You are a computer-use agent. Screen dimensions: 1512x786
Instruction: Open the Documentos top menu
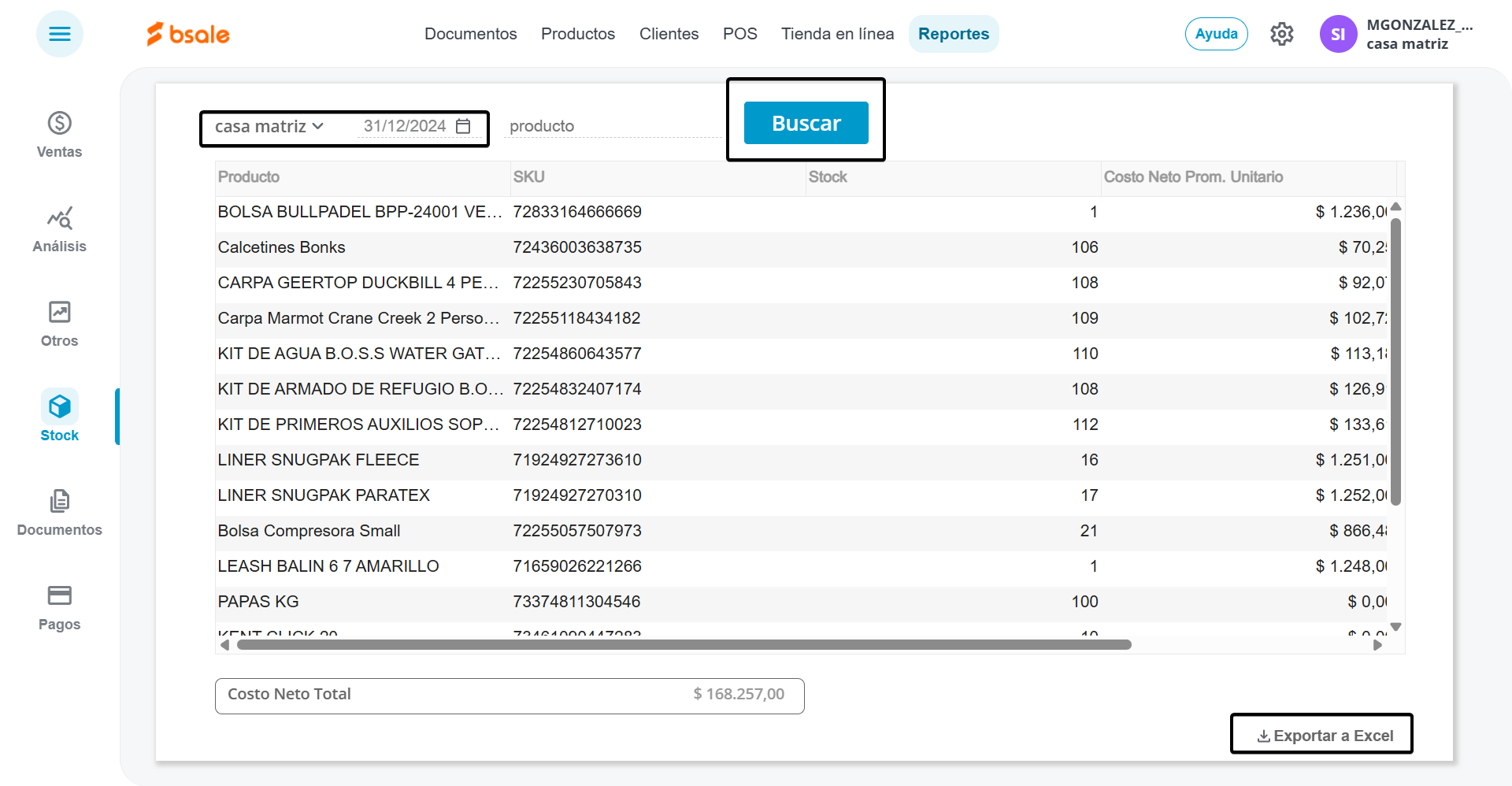(x=471, y=34)
